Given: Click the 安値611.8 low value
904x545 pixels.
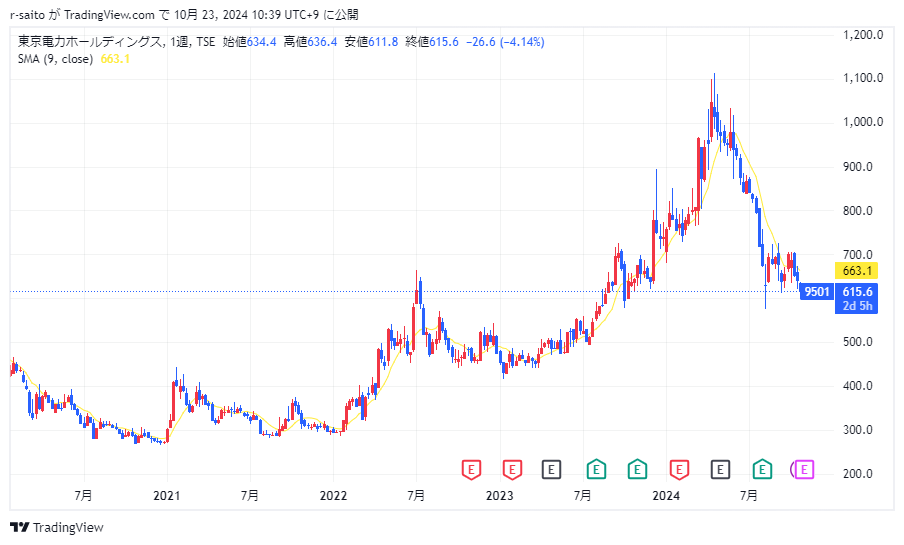Looking at the screenshot, I should click(x=371, y=42).
